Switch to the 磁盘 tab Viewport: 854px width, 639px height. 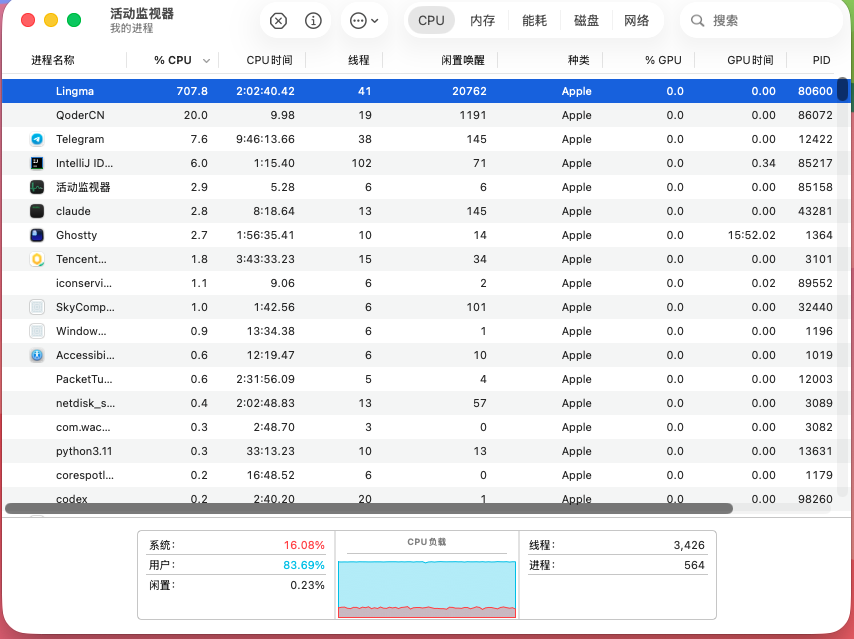coord(586,21)
